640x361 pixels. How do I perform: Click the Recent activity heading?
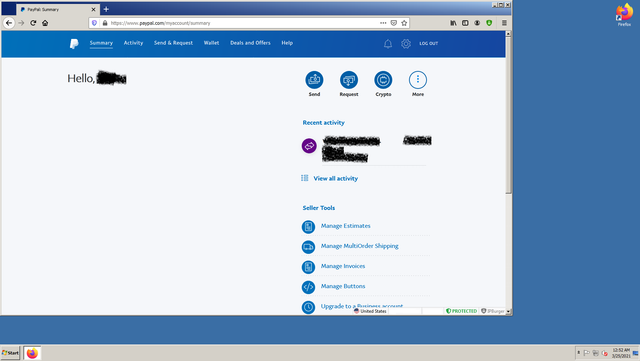pos(323,123)
